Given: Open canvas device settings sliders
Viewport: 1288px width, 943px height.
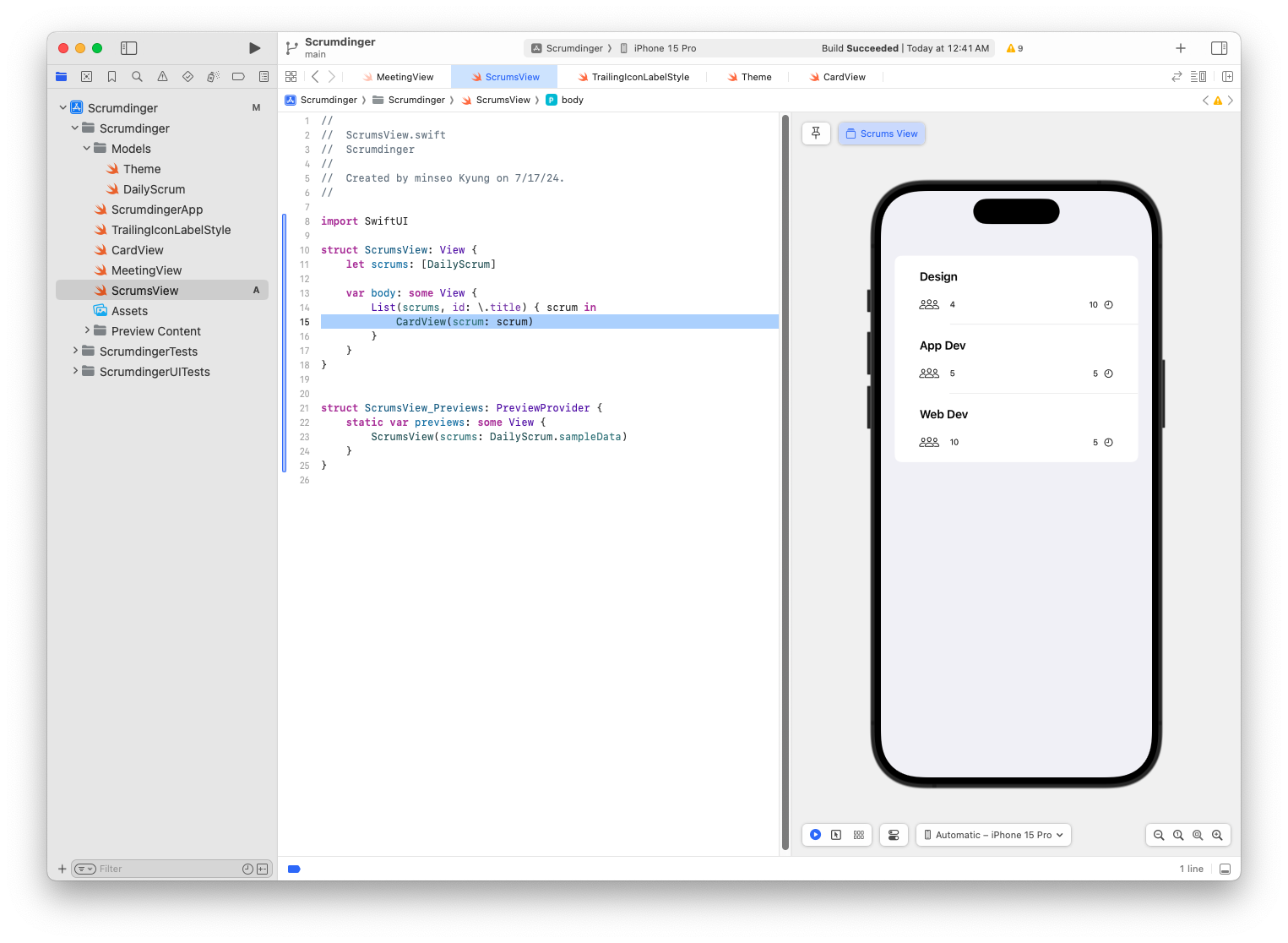Looking at the screenshot, I should 894,835.
